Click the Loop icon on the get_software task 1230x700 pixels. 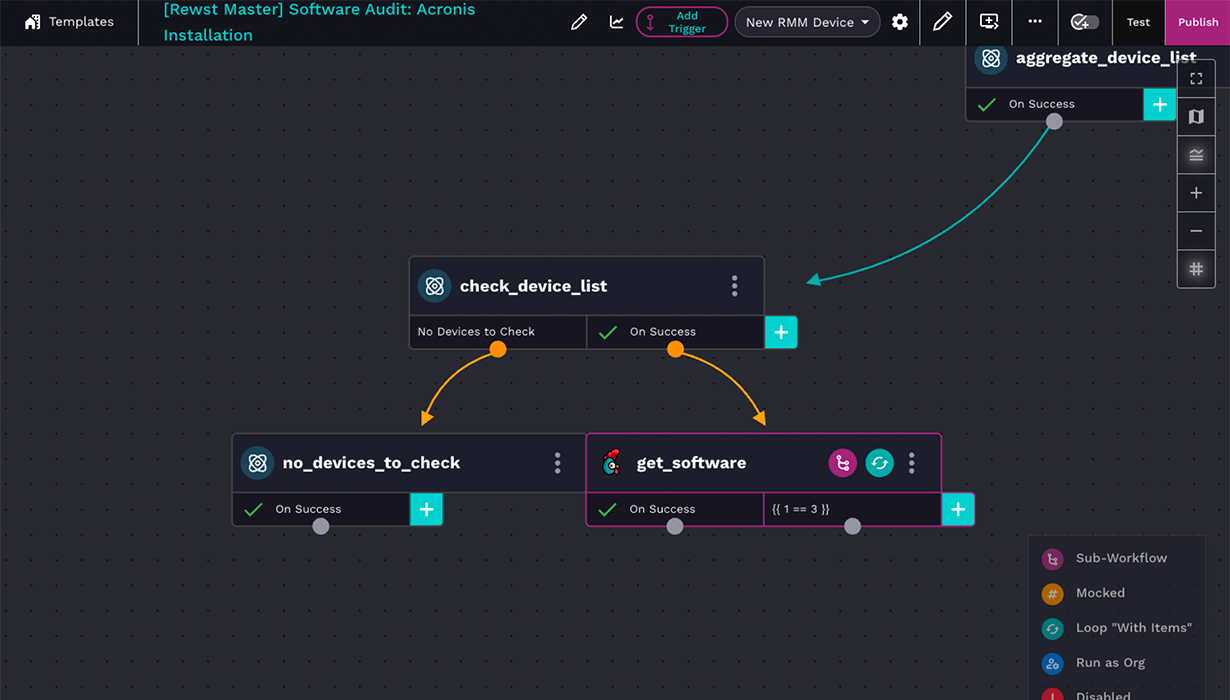pyautogui.click(x=879, y=462)
